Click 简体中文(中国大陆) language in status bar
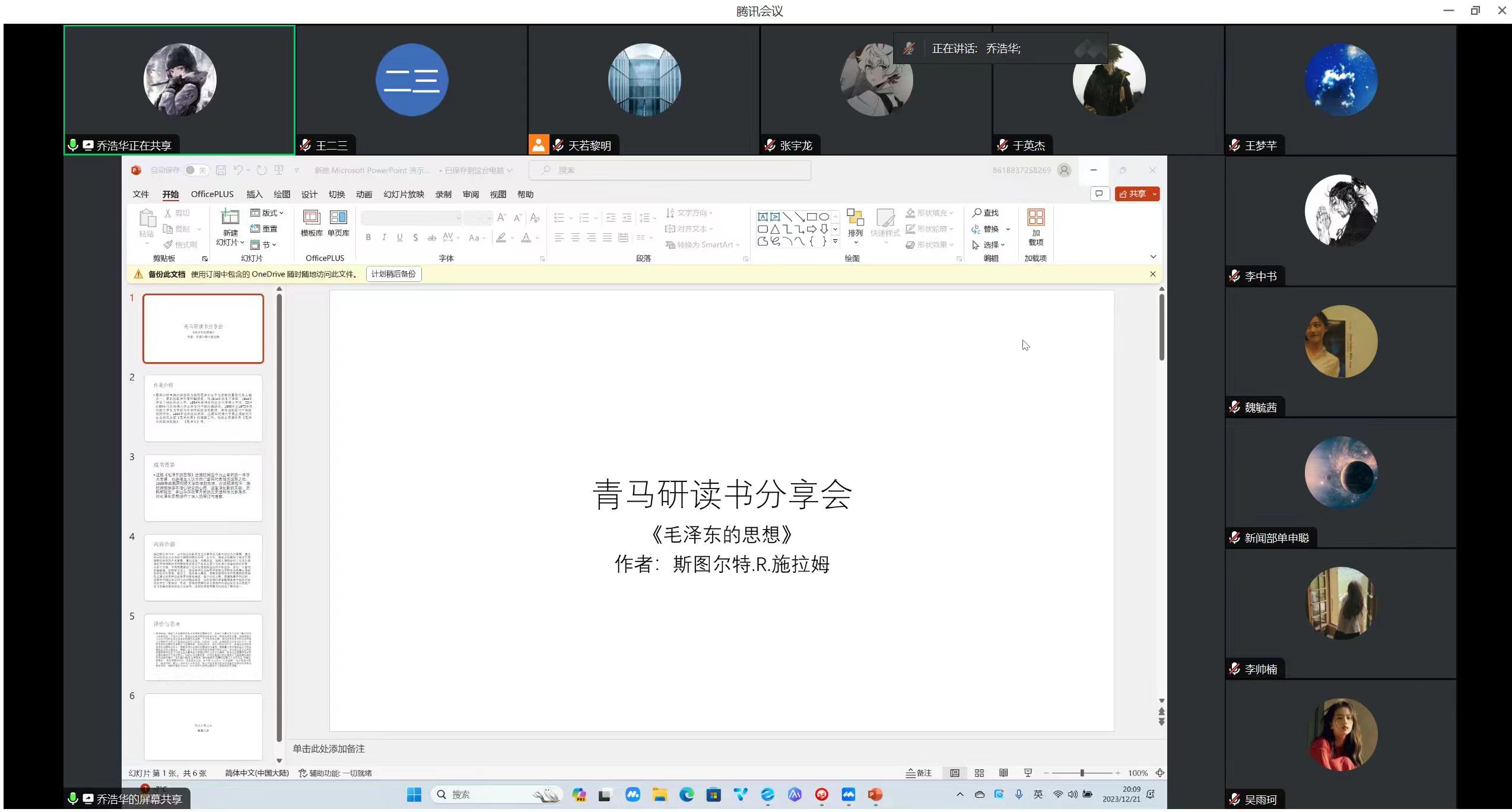 [257, 773]
